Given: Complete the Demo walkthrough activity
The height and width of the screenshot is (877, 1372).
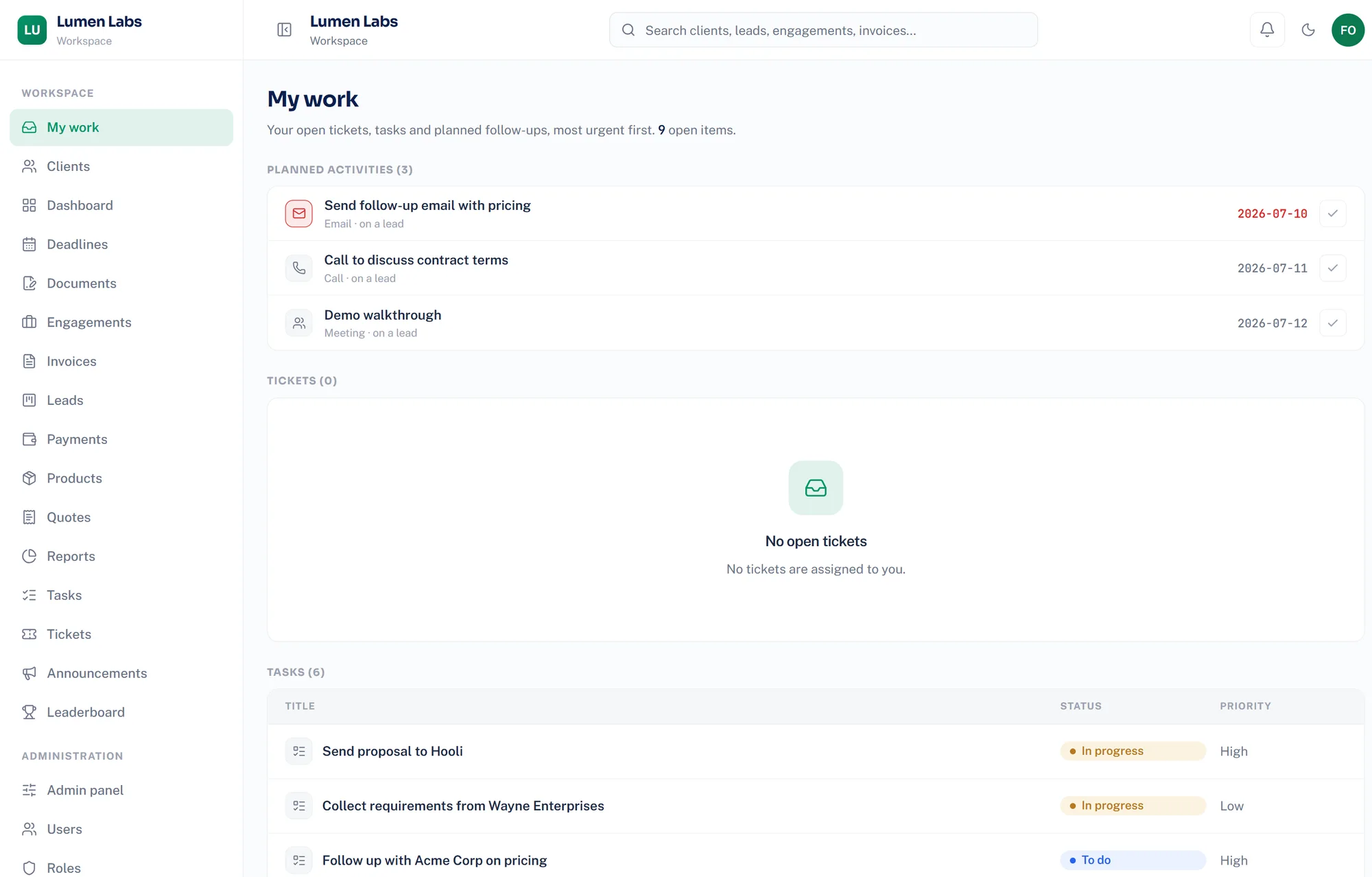Looking at the screenshot, I should tap(1332, 323).
